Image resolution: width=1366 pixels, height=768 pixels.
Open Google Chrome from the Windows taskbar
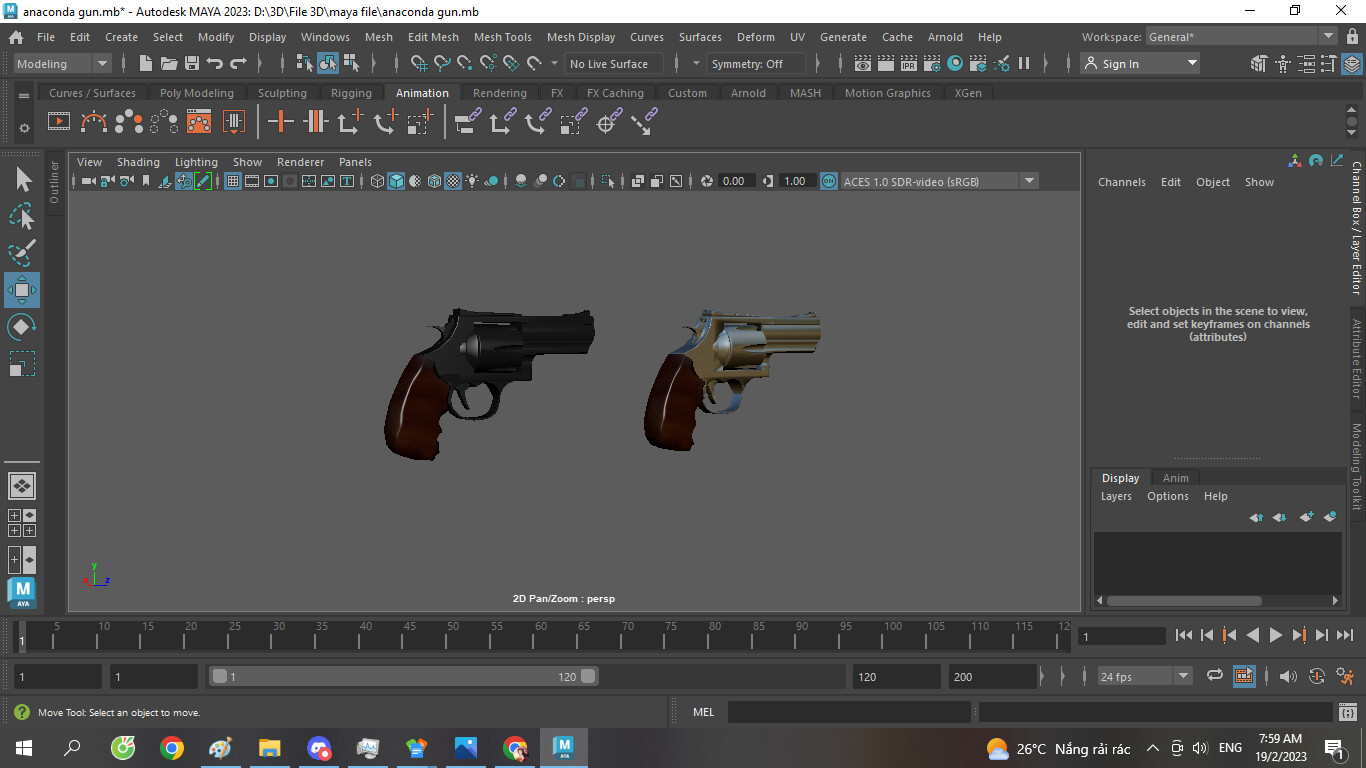172,748
